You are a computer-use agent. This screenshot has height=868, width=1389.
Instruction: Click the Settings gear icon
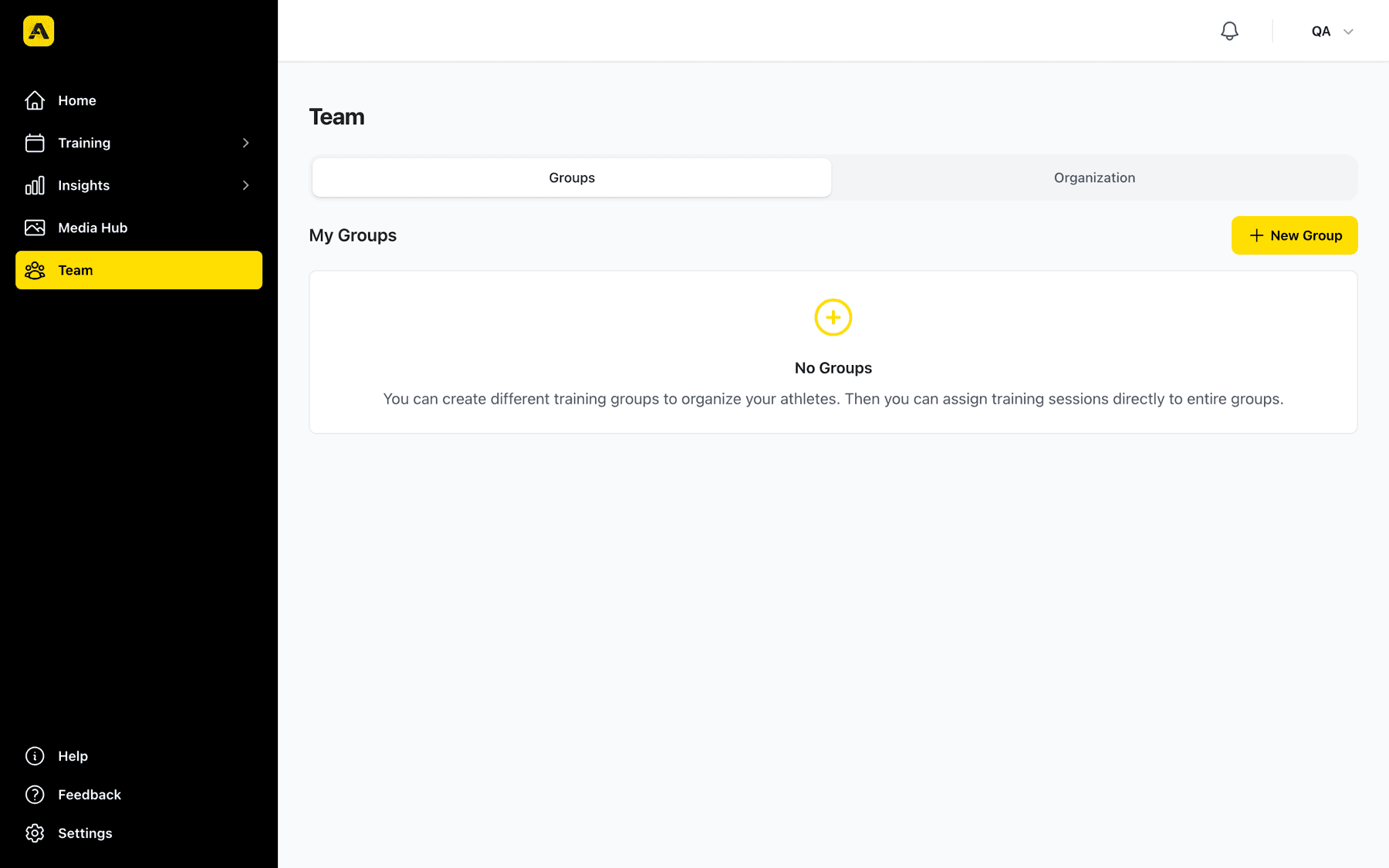35,833
